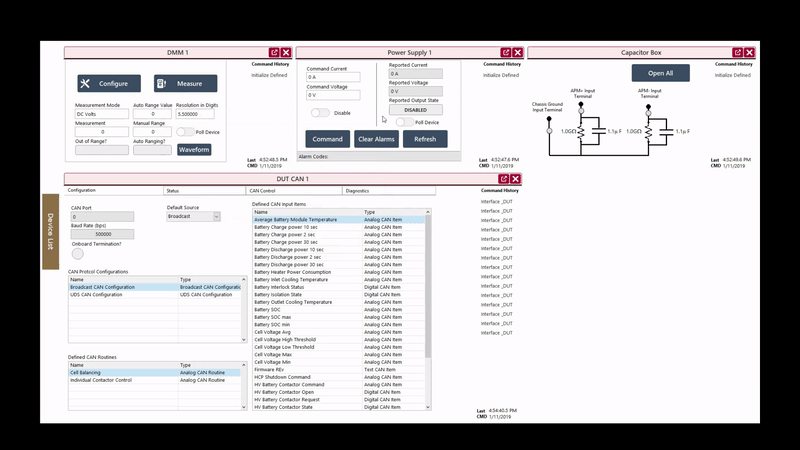The image size is (800, 450).
Task: Select the Battery SOC max item
Action: (339, 317)
